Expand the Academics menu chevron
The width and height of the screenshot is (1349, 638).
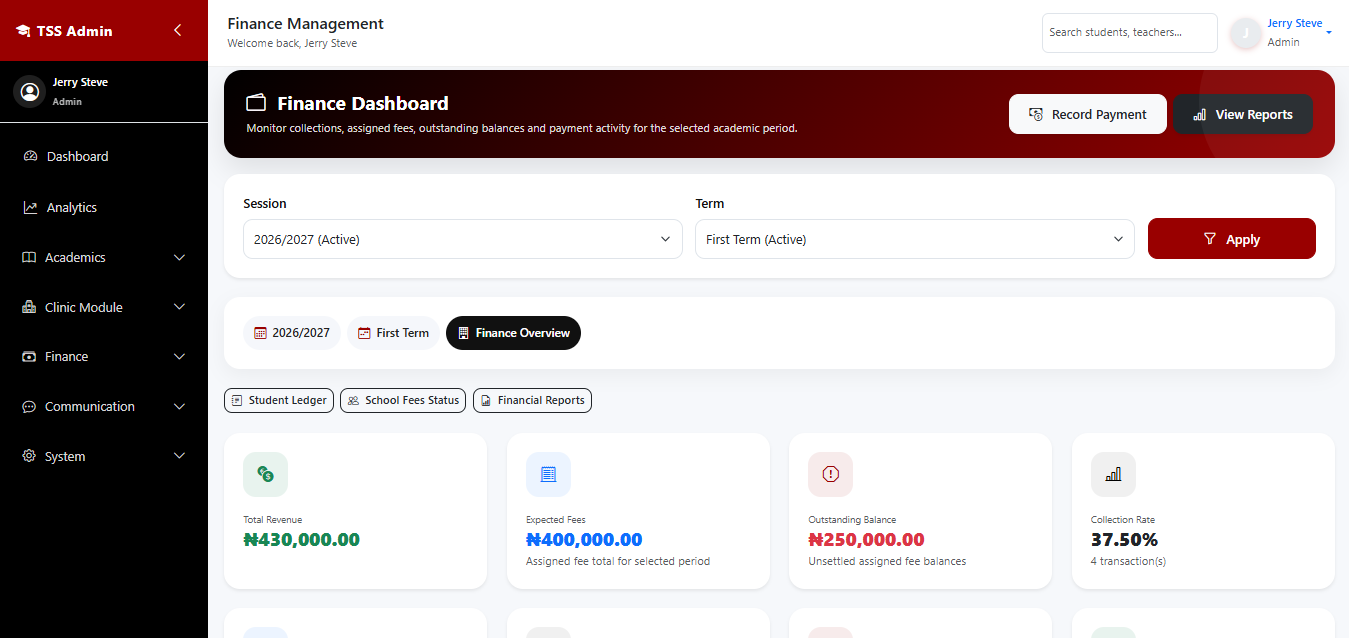click(x=180, y=257)
